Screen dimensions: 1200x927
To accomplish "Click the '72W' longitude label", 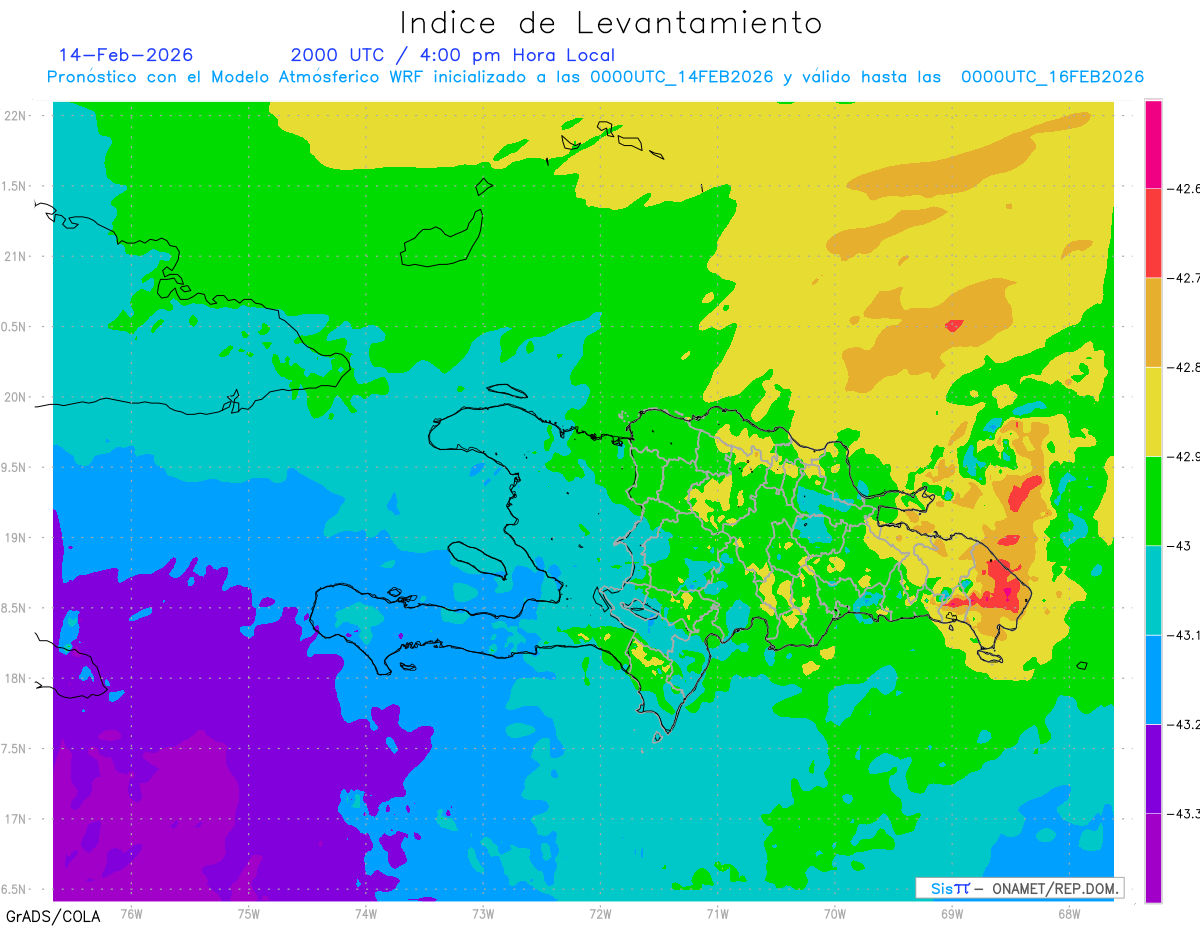I will [x=600, y=913].
